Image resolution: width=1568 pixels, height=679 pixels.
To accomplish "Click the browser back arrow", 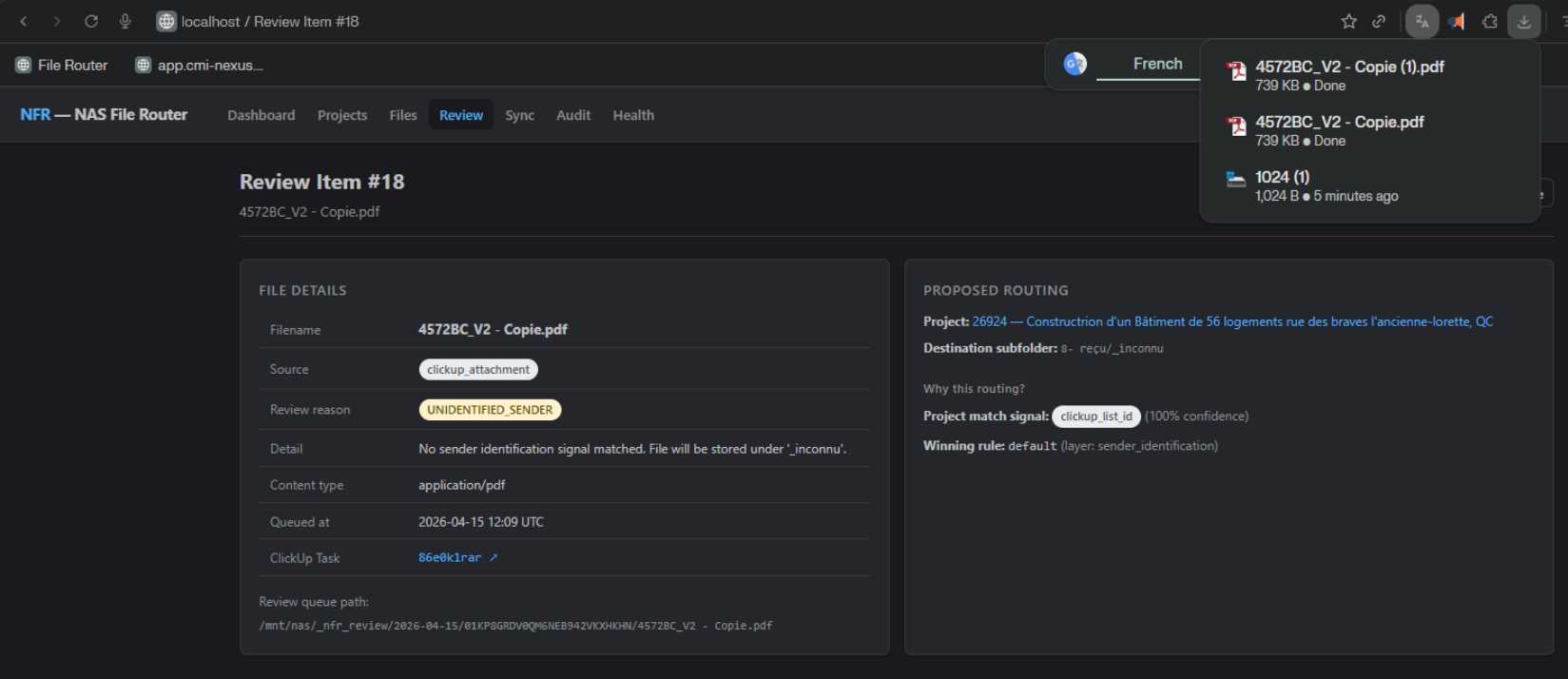I will pos(24,21).
